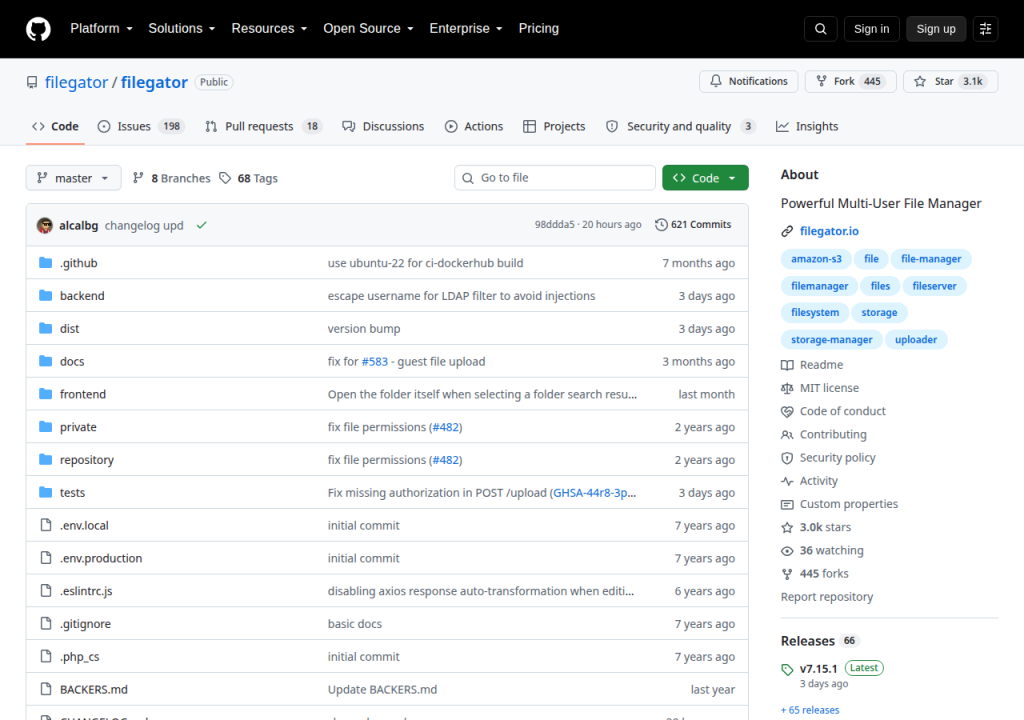The height and width of the screenshot is (720, 1024).
Task: Open the green Code dropdown
Action: [x=705, y=178]
